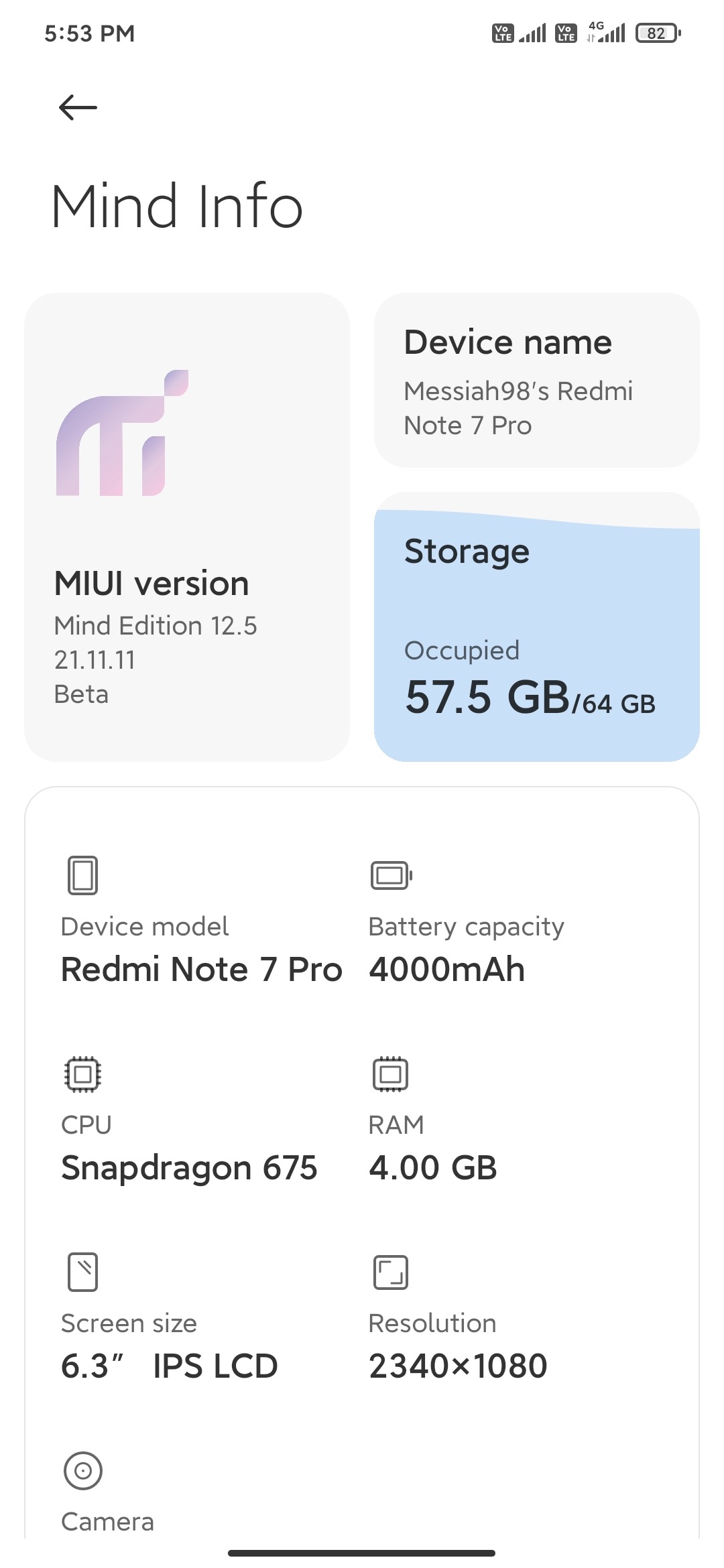
Task: Tap the Redmi Note 7 Pro model value
Action: coord(201,970)
